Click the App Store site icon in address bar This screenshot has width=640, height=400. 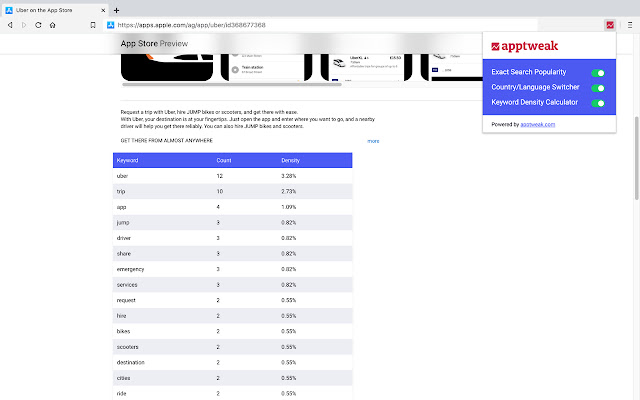(x=110, y=25)
